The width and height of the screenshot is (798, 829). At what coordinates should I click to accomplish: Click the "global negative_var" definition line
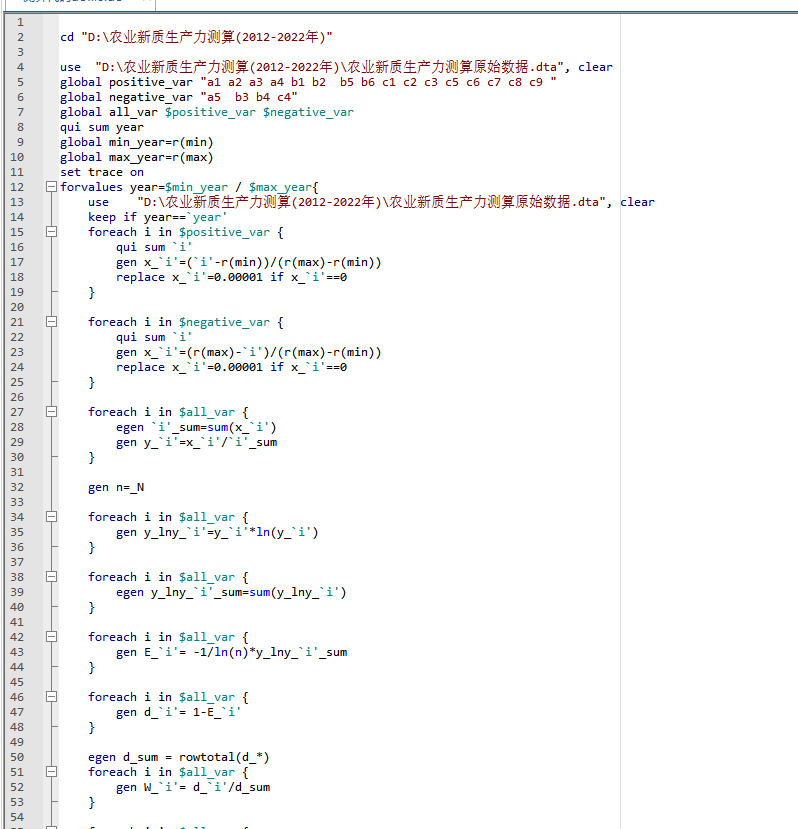tap(179, 97)
